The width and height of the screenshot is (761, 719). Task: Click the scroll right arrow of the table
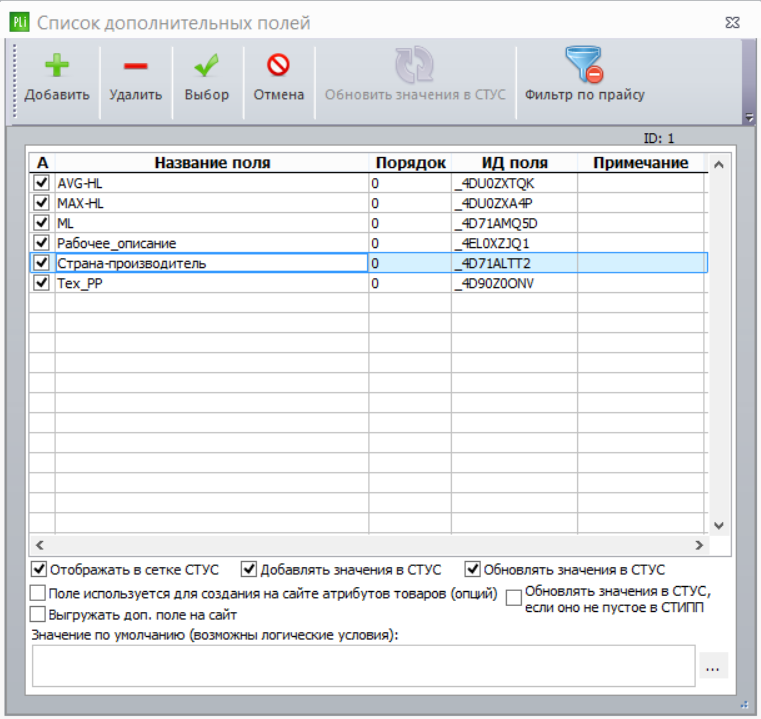(699, 545)
